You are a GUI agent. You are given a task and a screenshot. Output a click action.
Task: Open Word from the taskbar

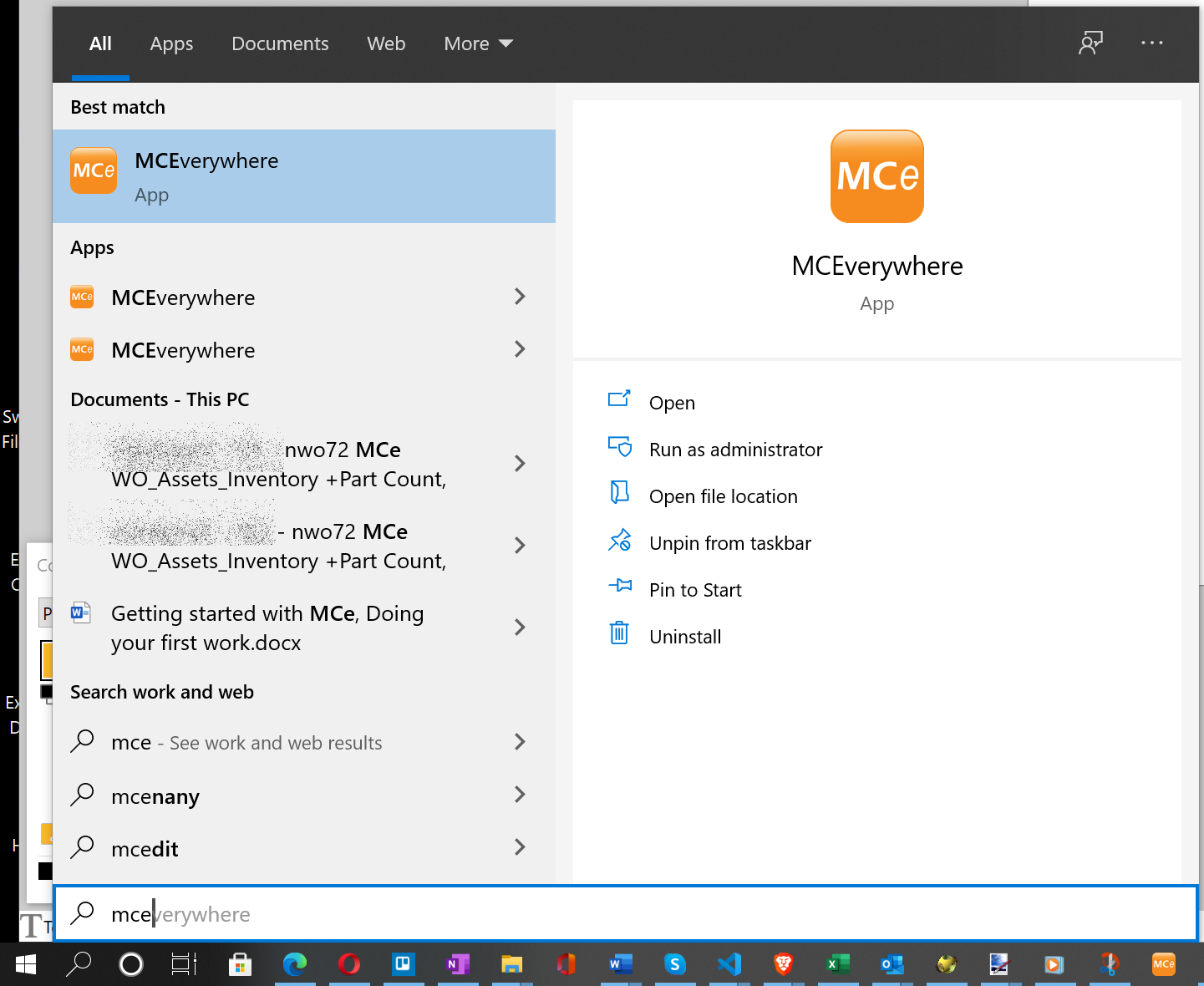(620, 965)
